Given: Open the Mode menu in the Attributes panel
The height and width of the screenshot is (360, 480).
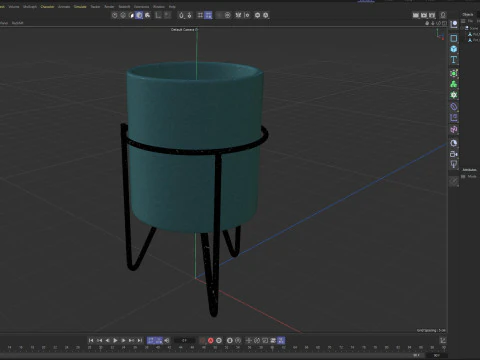Looking at the screenshot, I should point(472,177).
